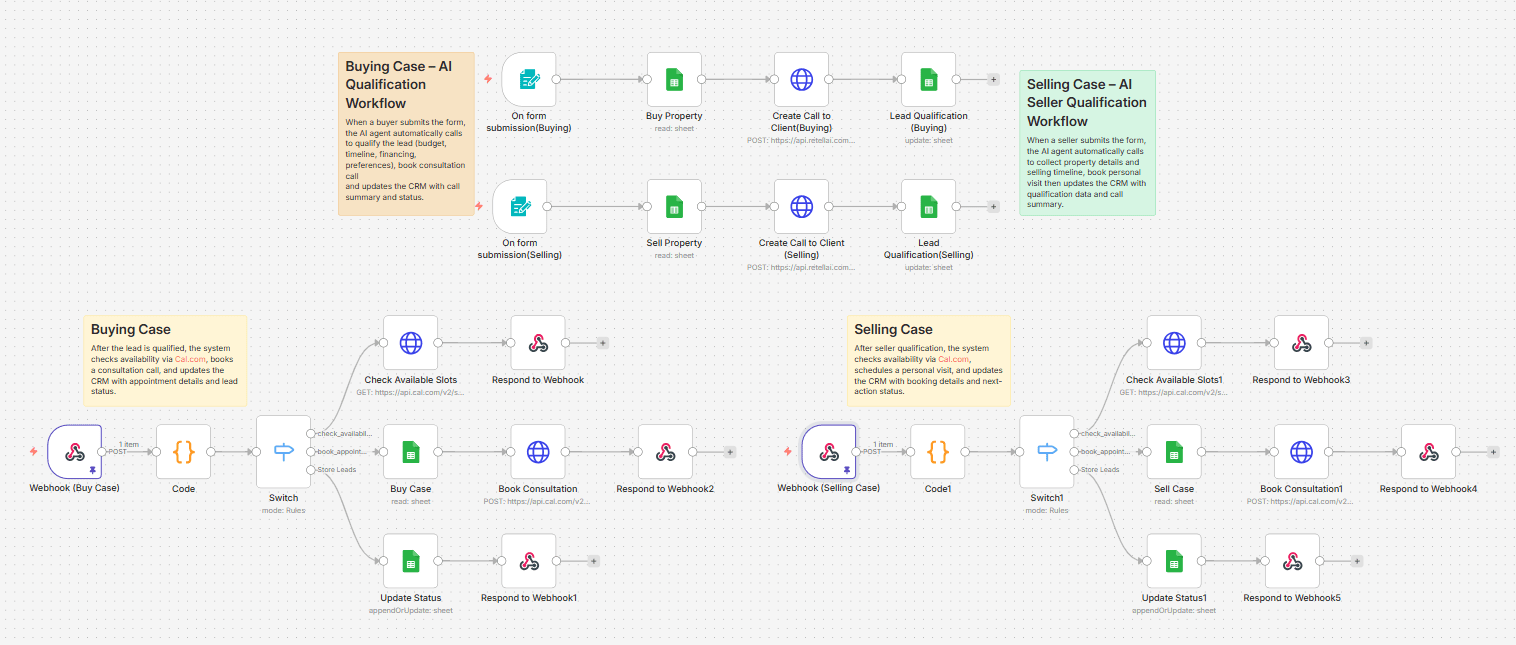Select the Update Status Google Sheets node
Image resolution: width=1516 pixels, height=645 pixels.
[x=410, y=561]
